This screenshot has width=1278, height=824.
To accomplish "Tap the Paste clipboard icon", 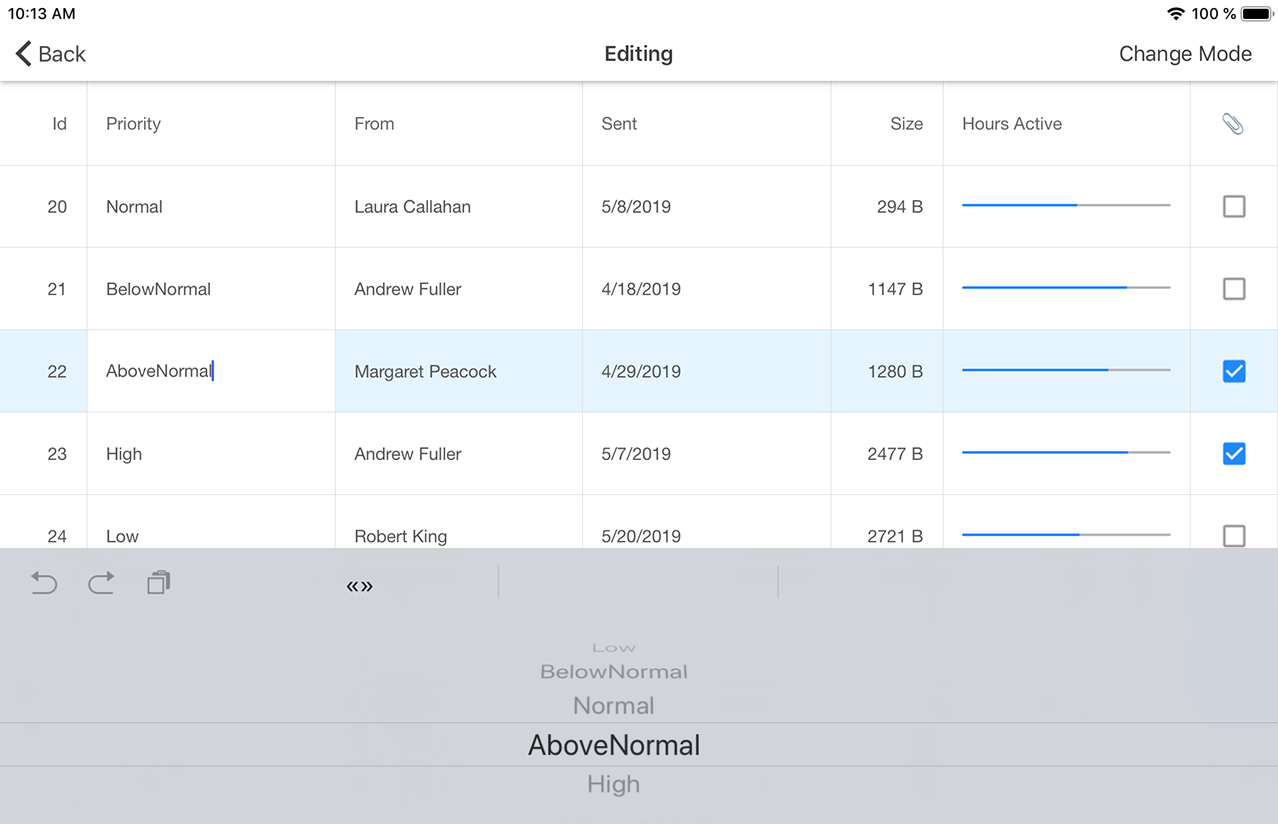I will click(x=158, y=582).
